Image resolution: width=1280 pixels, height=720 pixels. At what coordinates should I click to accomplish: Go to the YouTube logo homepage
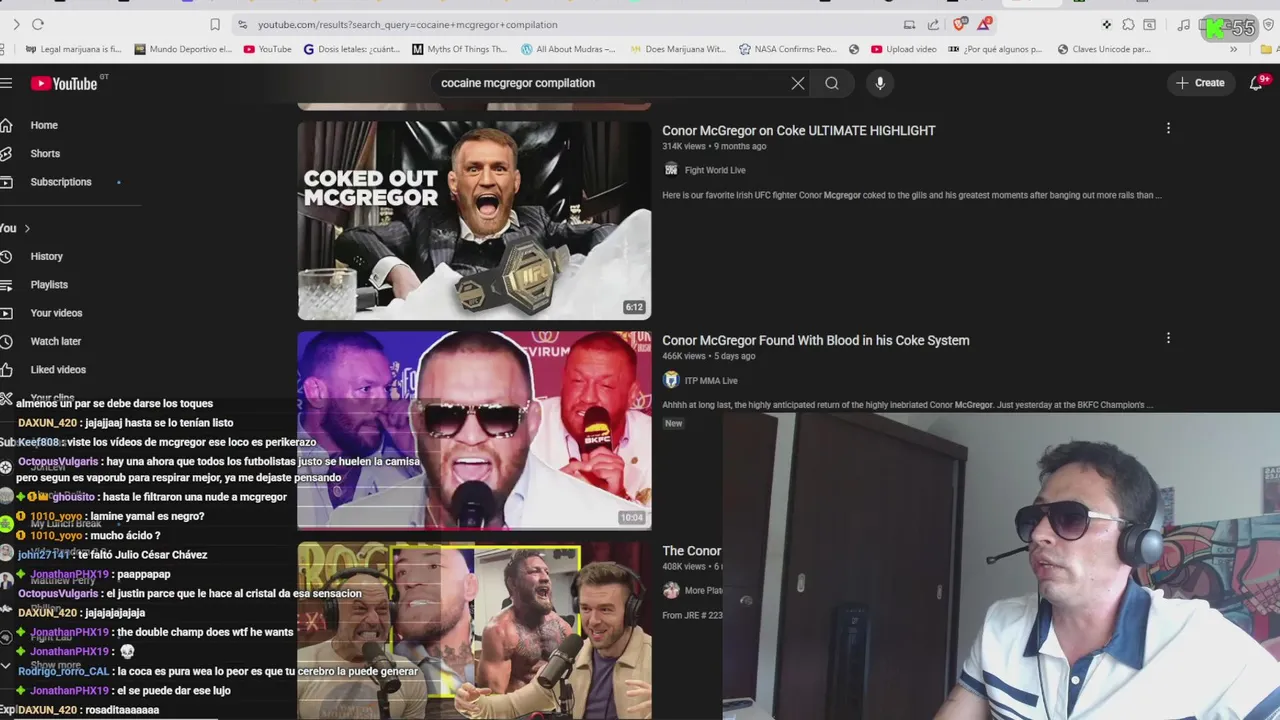pyautogui.click(x=64, y=84)
